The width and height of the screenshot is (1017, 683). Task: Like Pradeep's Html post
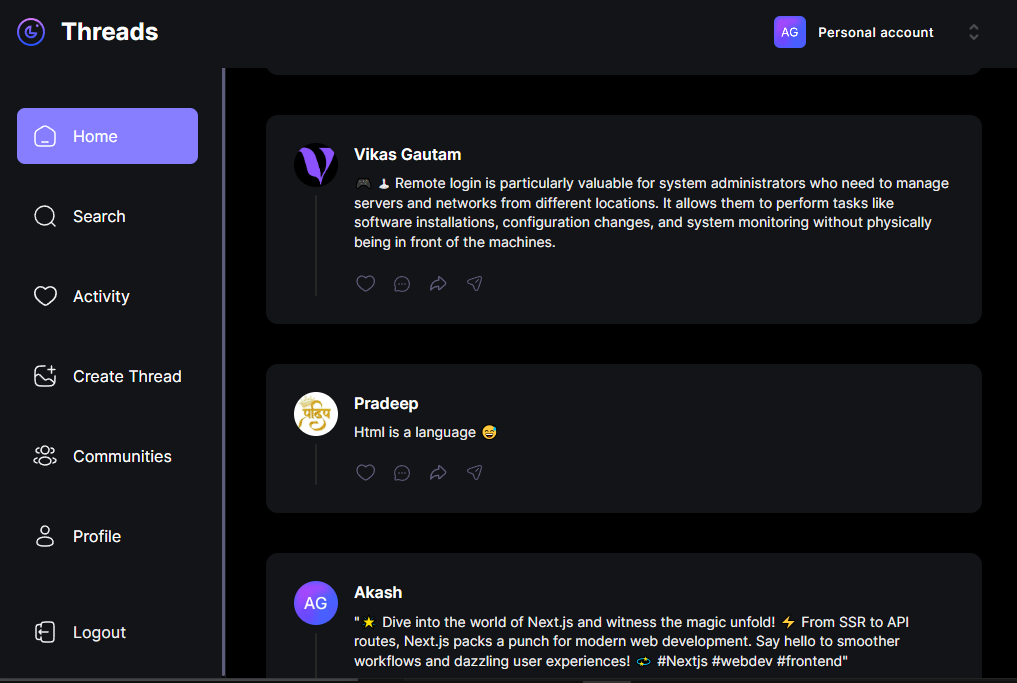coord(366,473)
